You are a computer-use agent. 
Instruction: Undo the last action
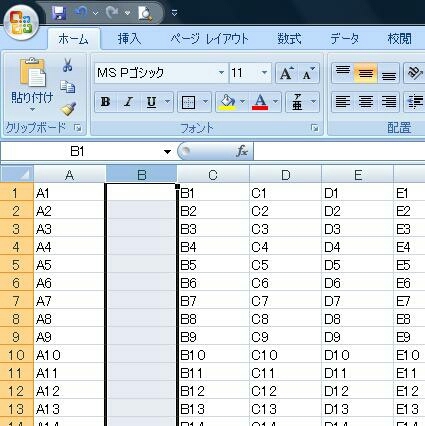tap(81, 13)
